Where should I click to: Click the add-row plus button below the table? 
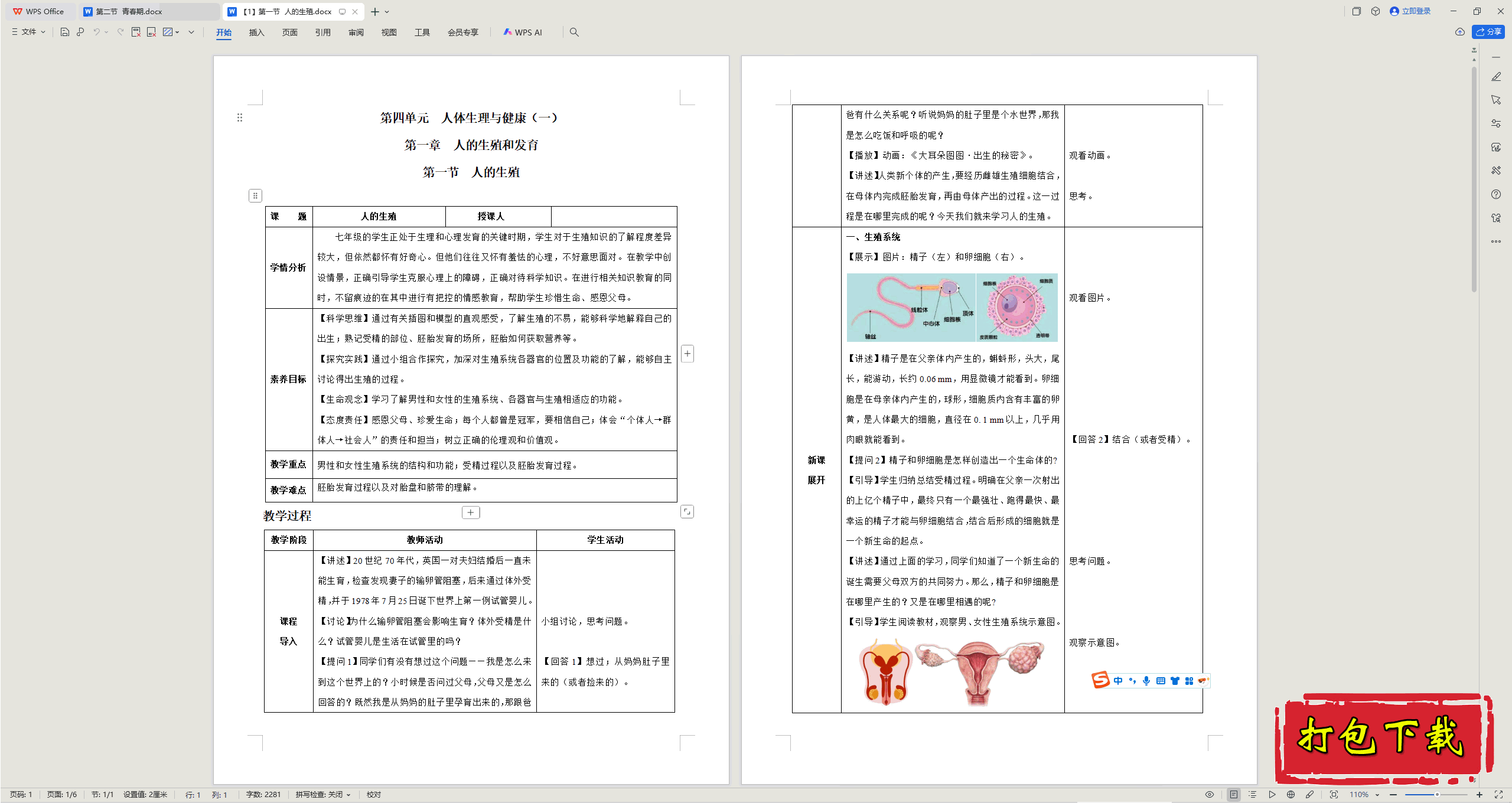tap(470, 513)
